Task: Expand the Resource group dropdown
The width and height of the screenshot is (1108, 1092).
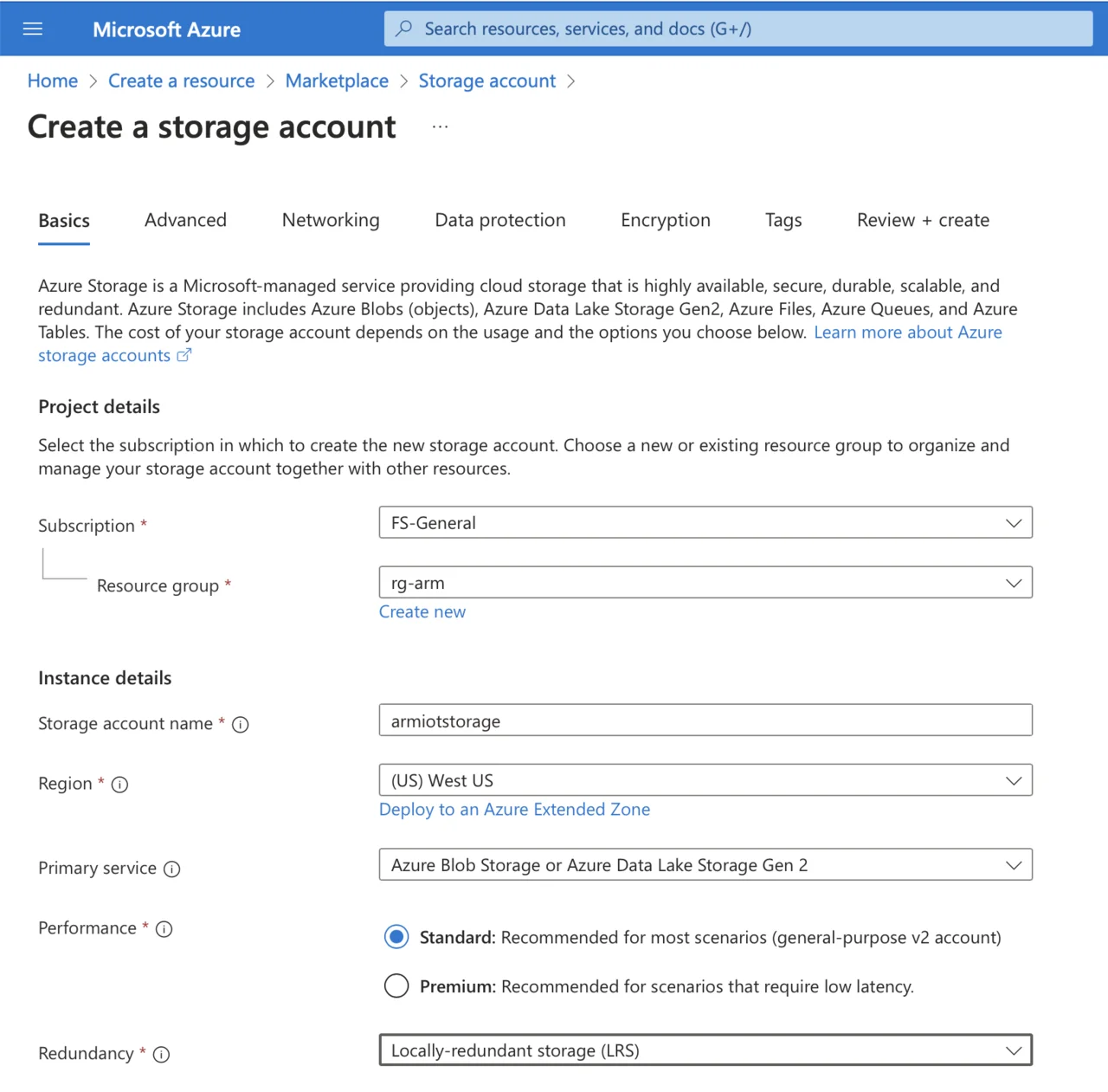Action: [705, 583]
